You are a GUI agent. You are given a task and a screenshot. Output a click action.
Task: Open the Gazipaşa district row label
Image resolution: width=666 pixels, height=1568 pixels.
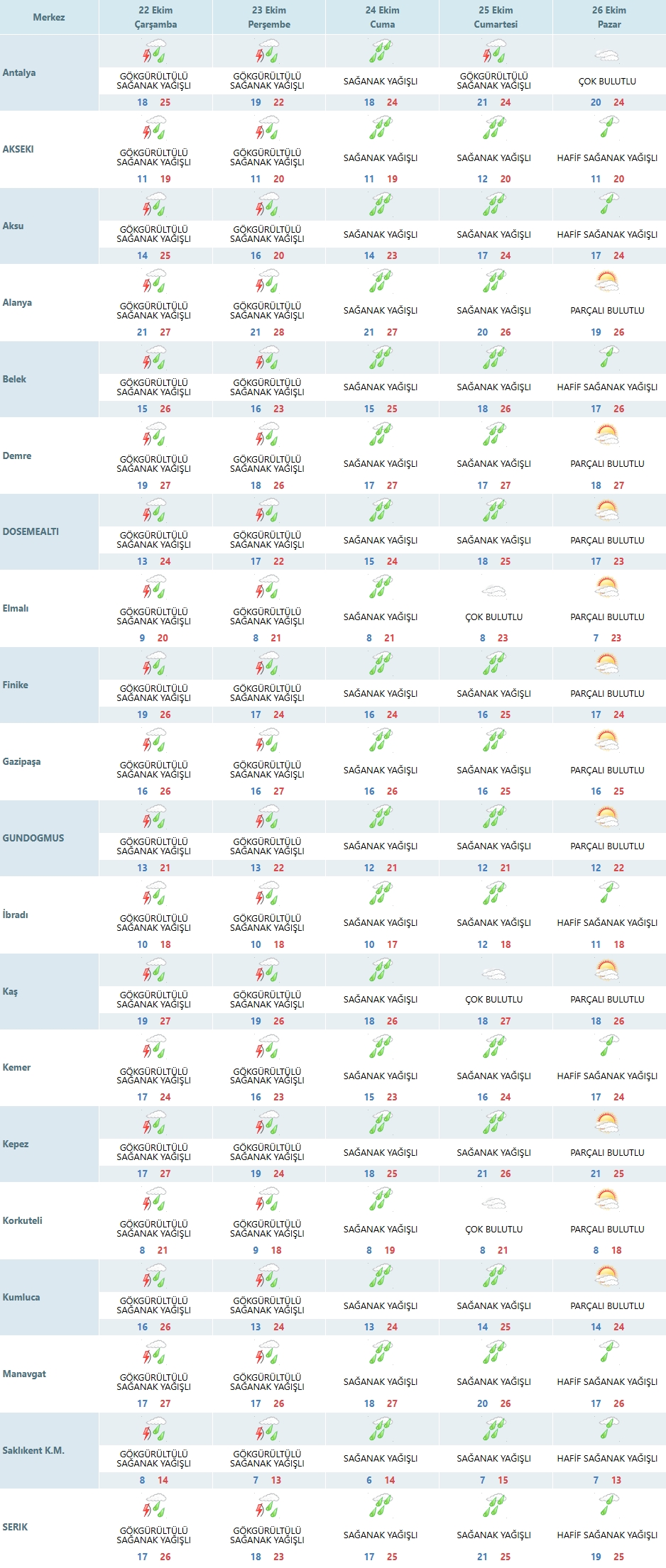(21, 762)
